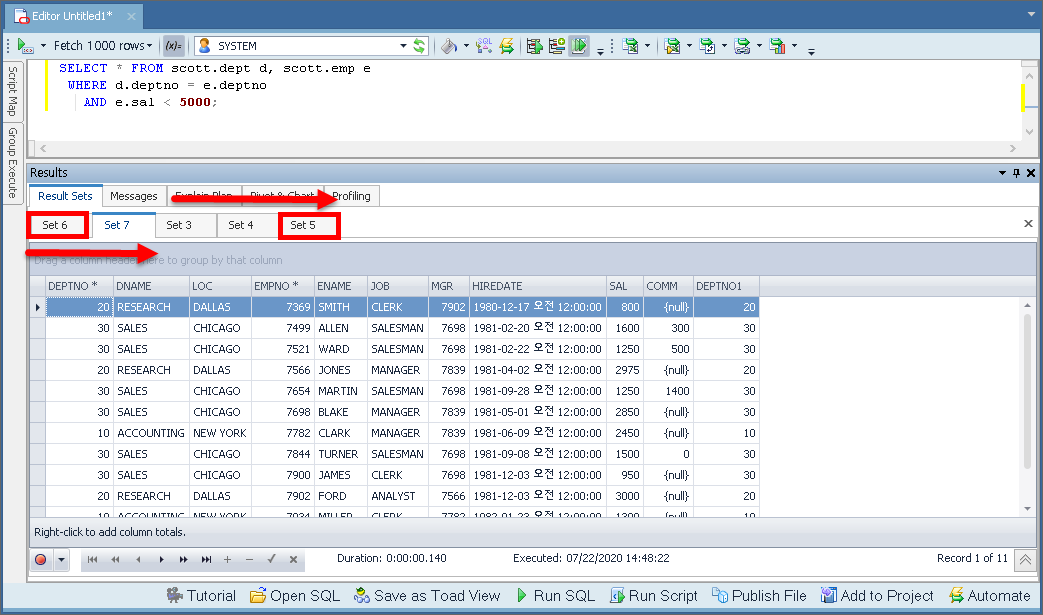Click the green Execute SQL toolbar icon

click(25, 46)
